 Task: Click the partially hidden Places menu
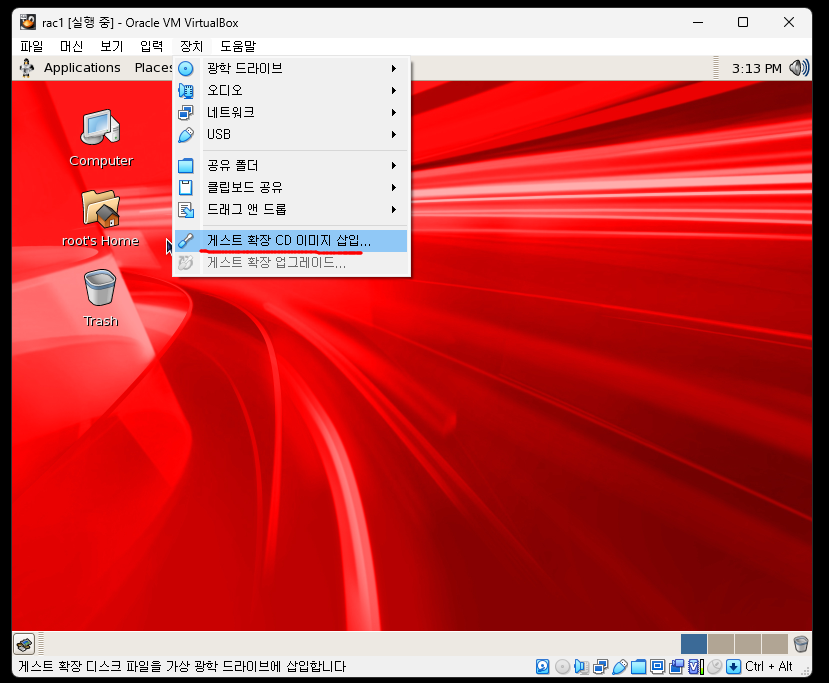153,68
